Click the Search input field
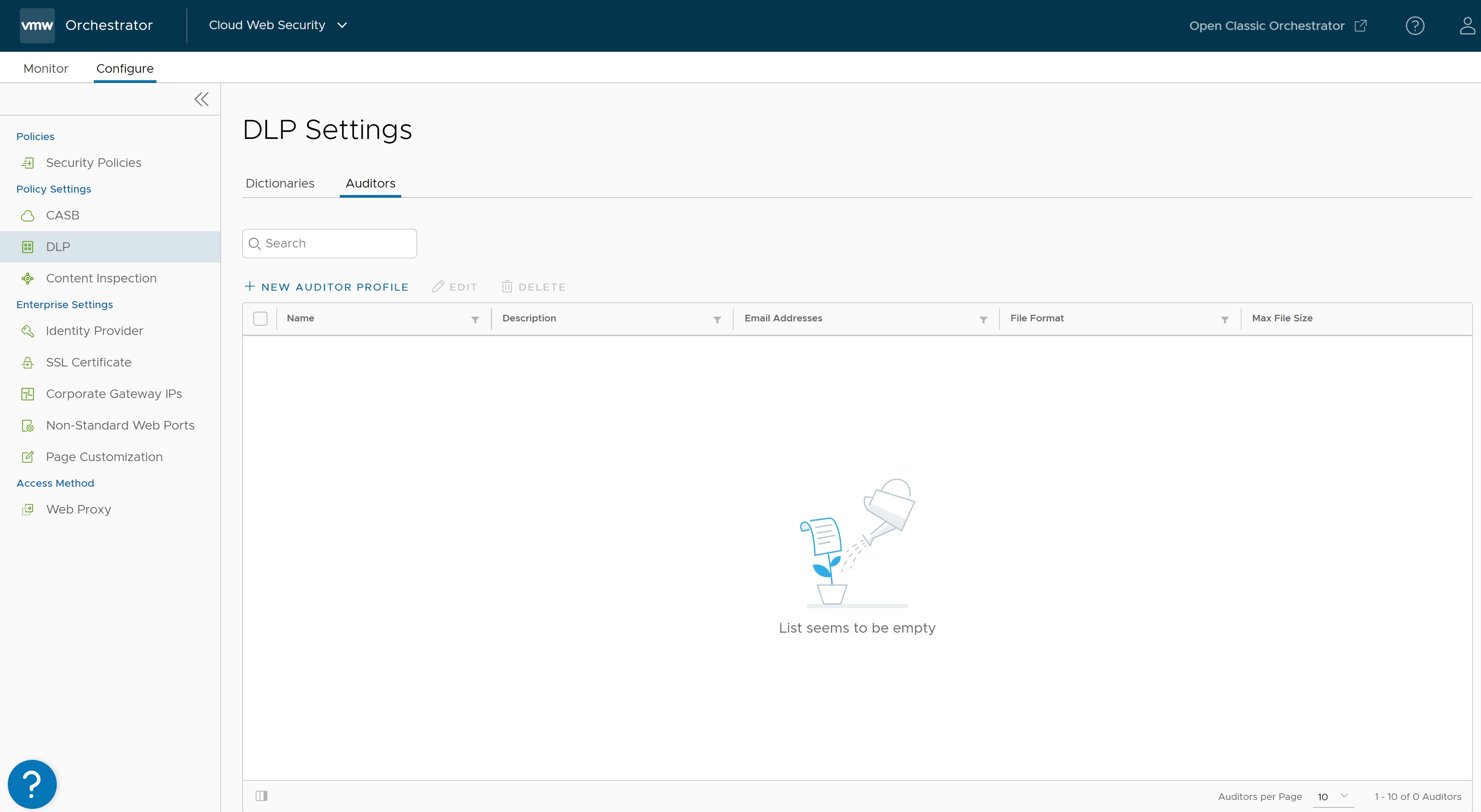The image size is (1481, 812). click(x=330, y=243)
